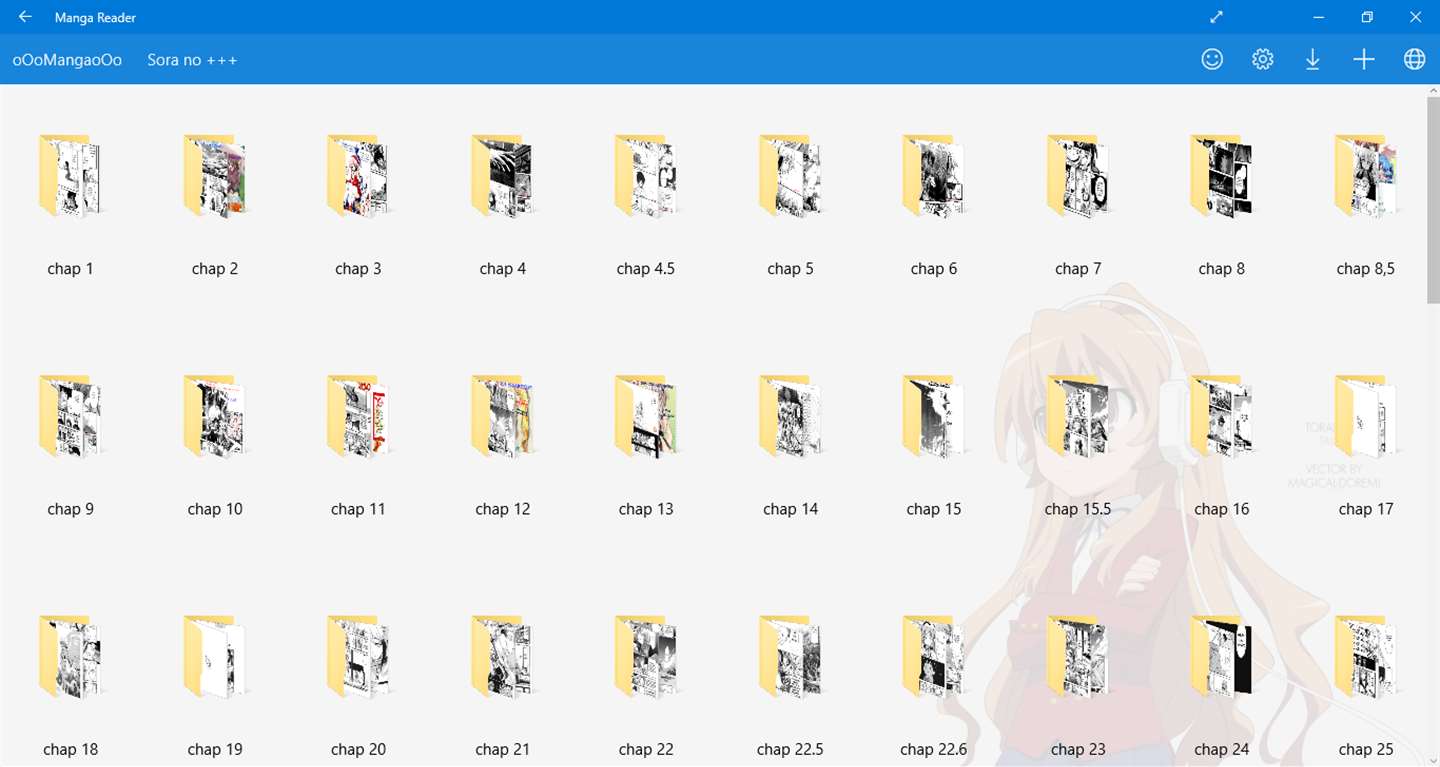Open settings via the gear icon

(1263, 60)
